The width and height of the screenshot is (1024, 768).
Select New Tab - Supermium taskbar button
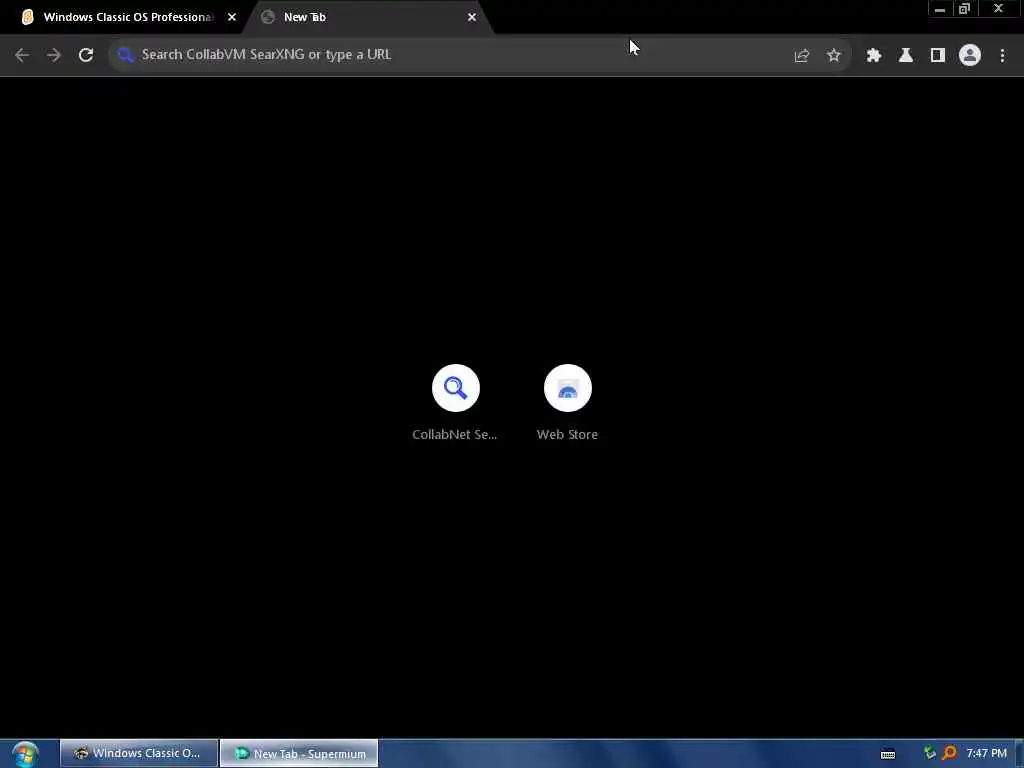point(299,754)
